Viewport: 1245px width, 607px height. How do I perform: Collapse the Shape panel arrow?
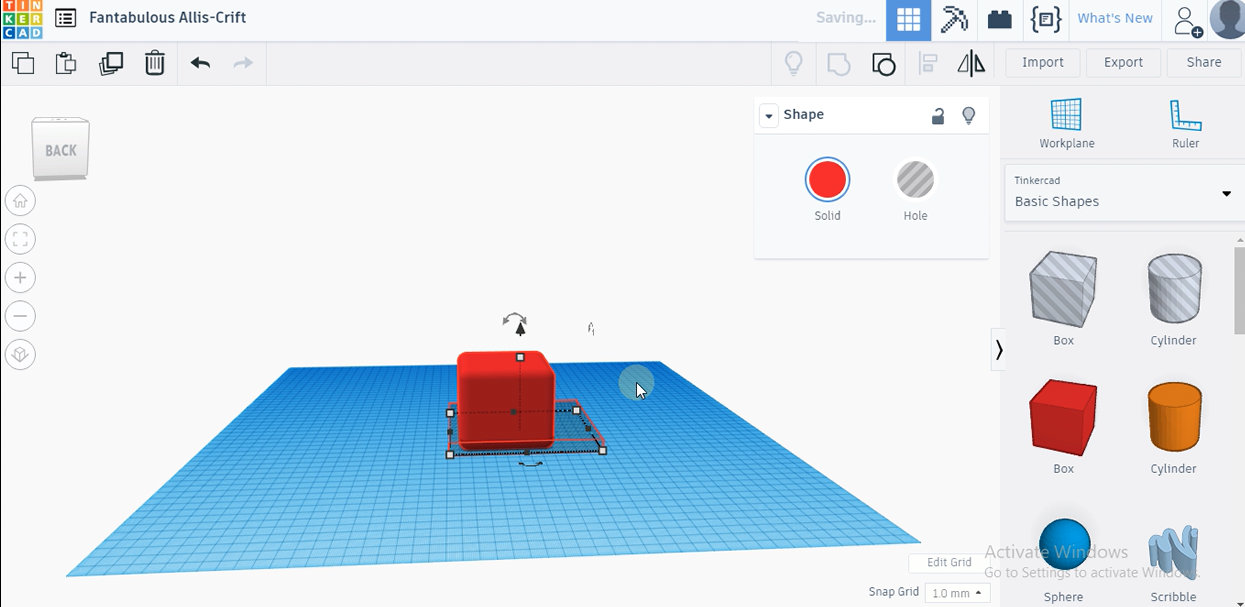click(x=768, y=116)
